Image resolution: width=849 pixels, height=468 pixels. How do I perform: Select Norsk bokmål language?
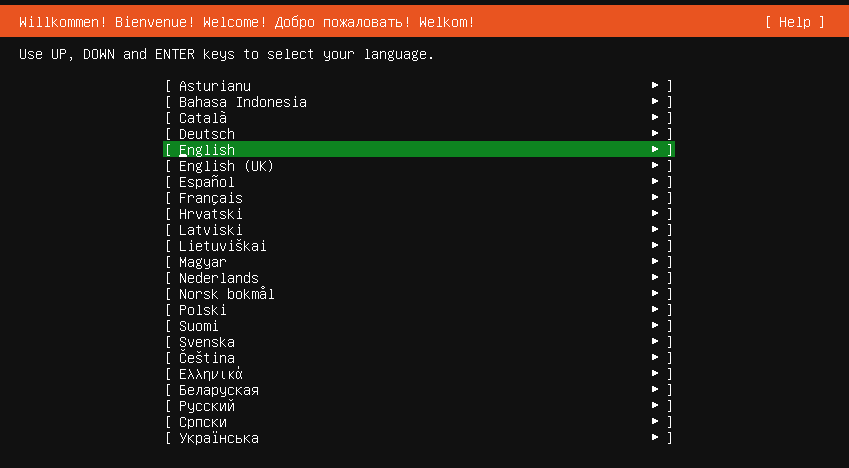(419, 294)
